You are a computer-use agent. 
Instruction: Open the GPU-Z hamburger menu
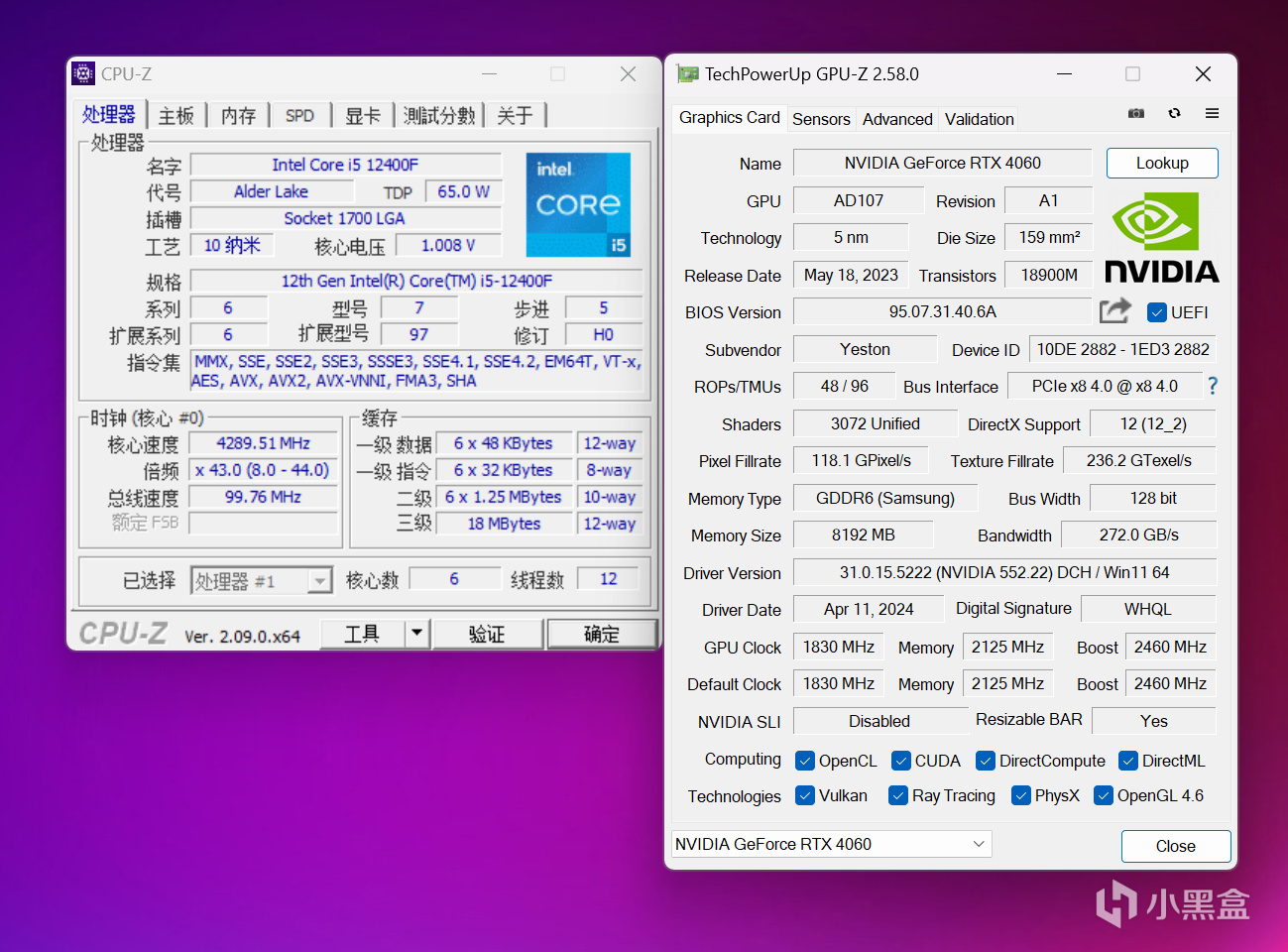(x=1212, y=113)
